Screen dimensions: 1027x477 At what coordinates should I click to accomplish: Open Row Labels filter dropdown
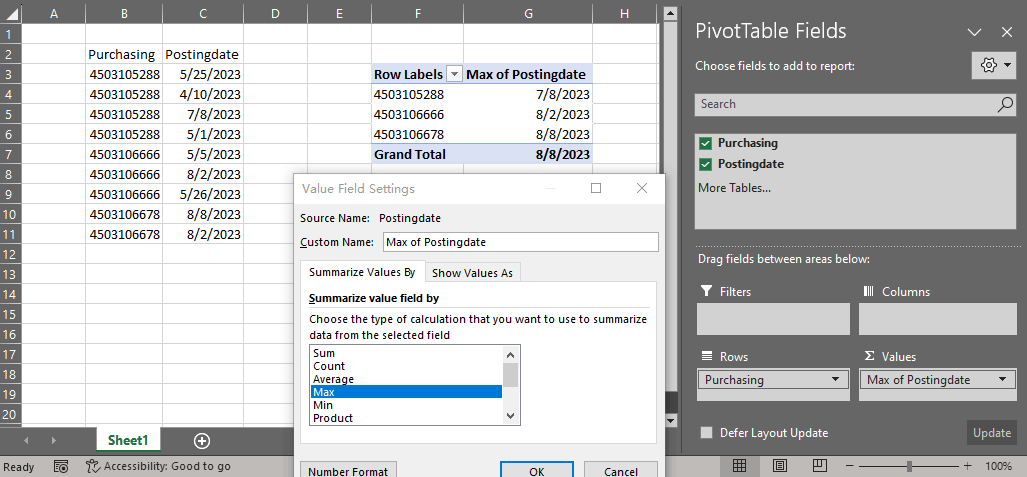(454, 74)
